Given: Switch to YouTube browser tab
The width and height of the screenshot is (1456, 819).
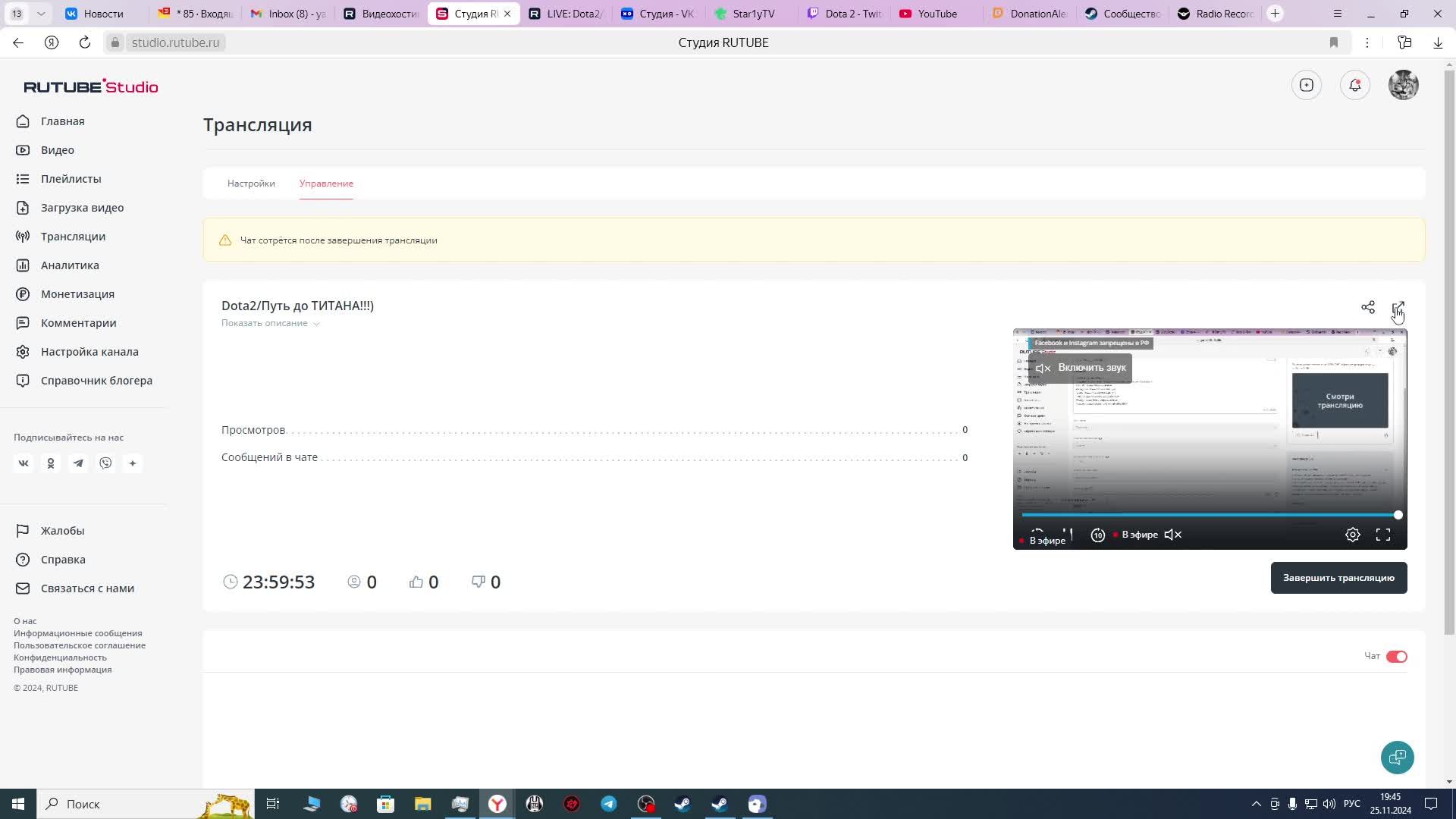Looking at the screenshot, I should tap(937, 14).
